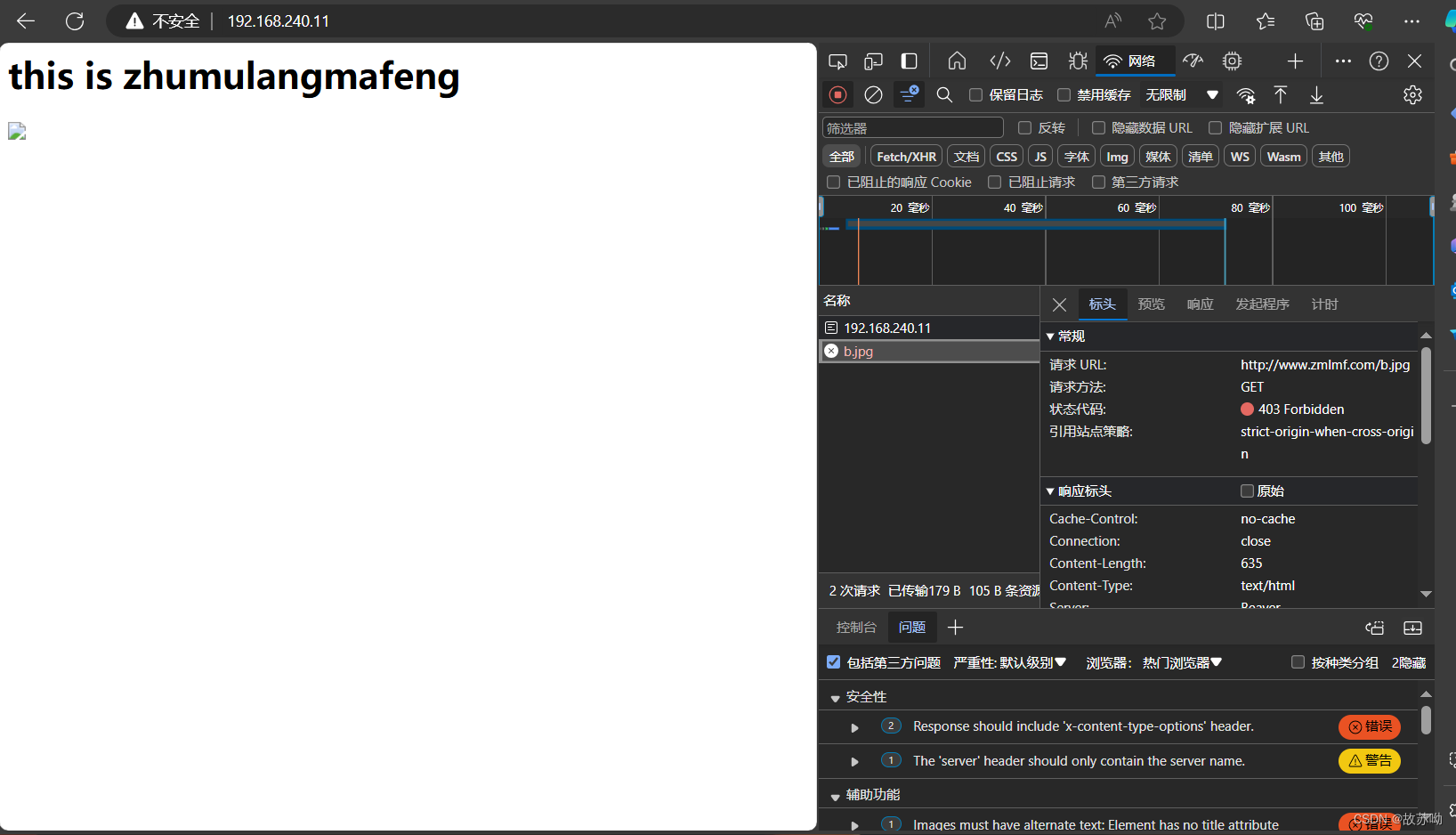Click in the 筛选器 filter input
Viewport: 1456px width, 835px height.
pyautogui.click(x=913, y=128)
